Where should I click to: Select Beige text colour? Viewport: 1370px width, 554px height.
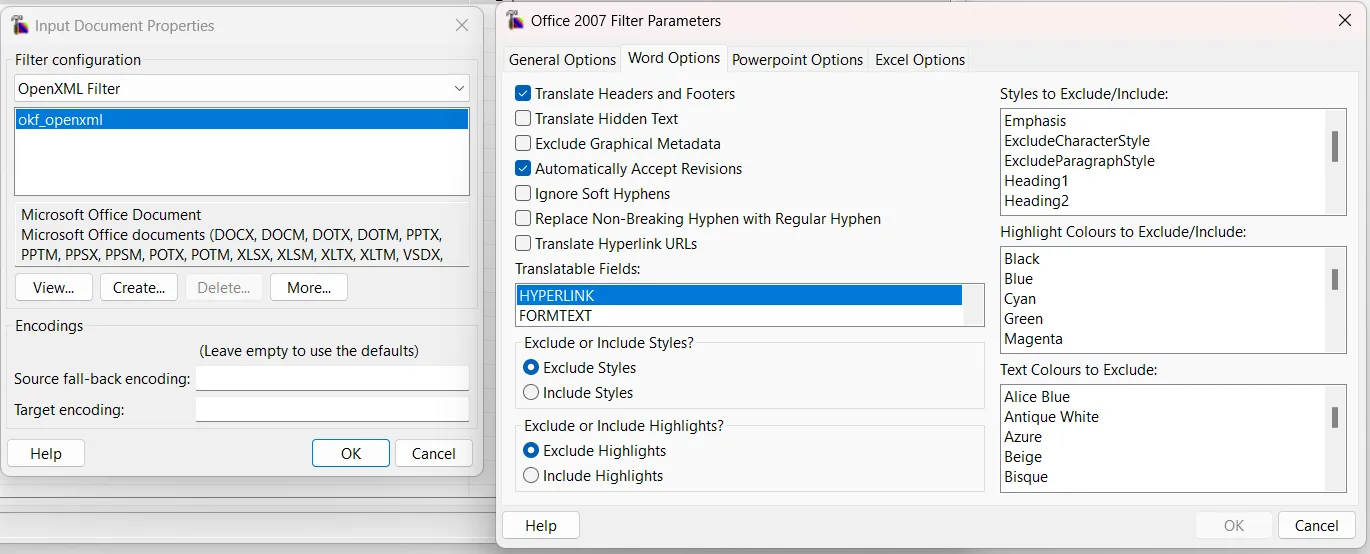coord(1023,457)
